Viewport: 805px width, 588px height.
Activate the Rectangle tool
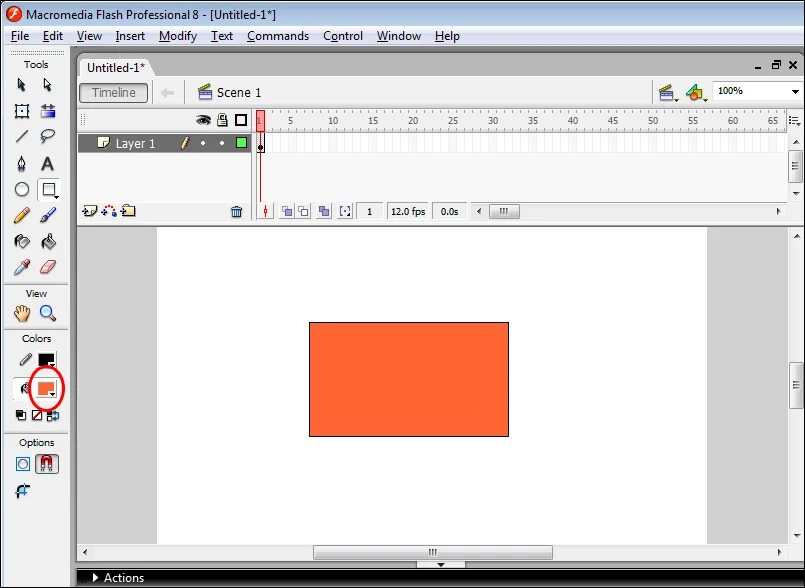click(x=49, y=189)
